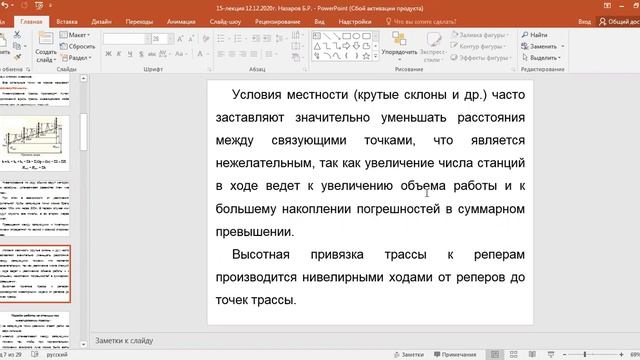Select the text box shape in gallery
Screen dimensions: 640x360
(317, 36)
